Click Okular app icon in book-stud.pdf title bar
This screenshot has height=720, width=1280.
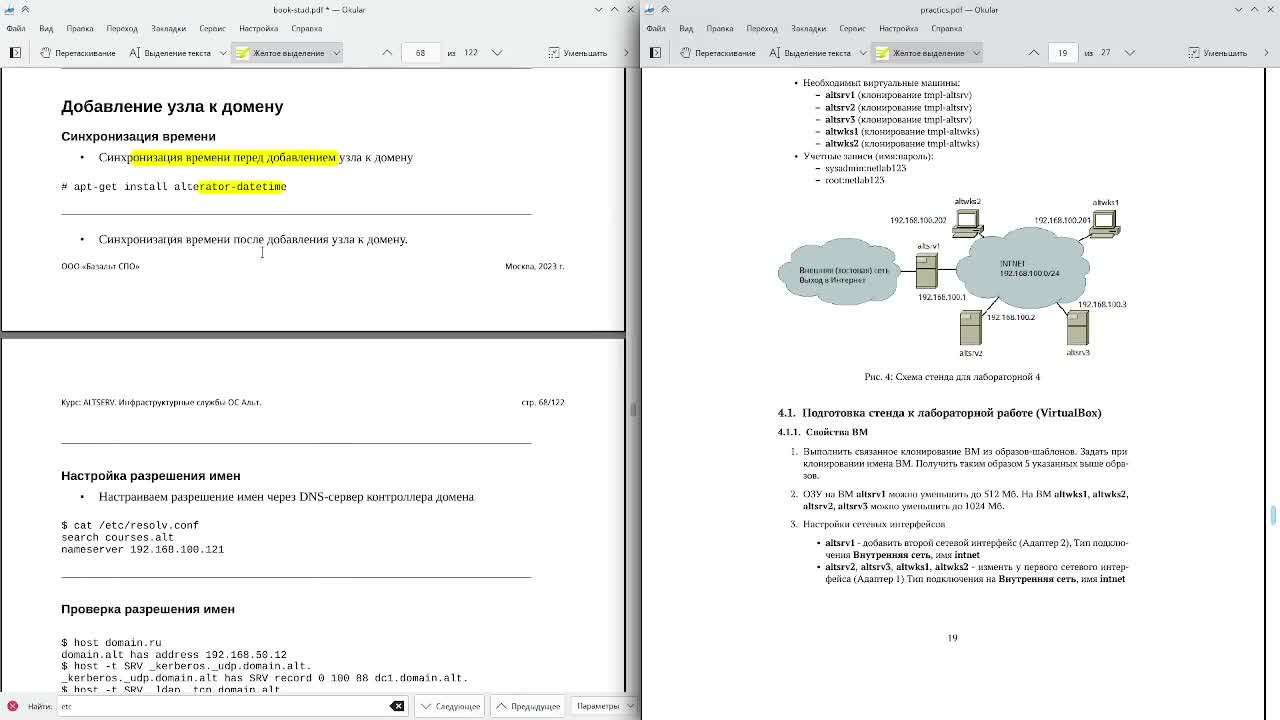pos(10,9)
